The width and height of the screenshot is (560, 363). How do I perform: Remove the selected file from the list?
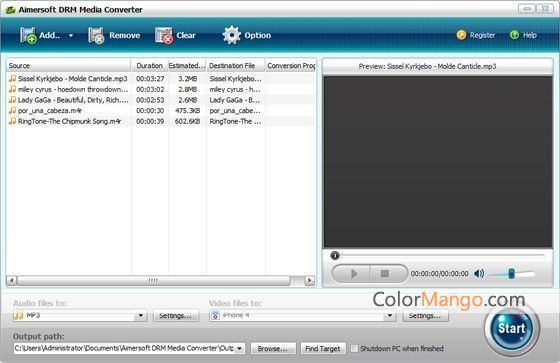pos(96,35)
